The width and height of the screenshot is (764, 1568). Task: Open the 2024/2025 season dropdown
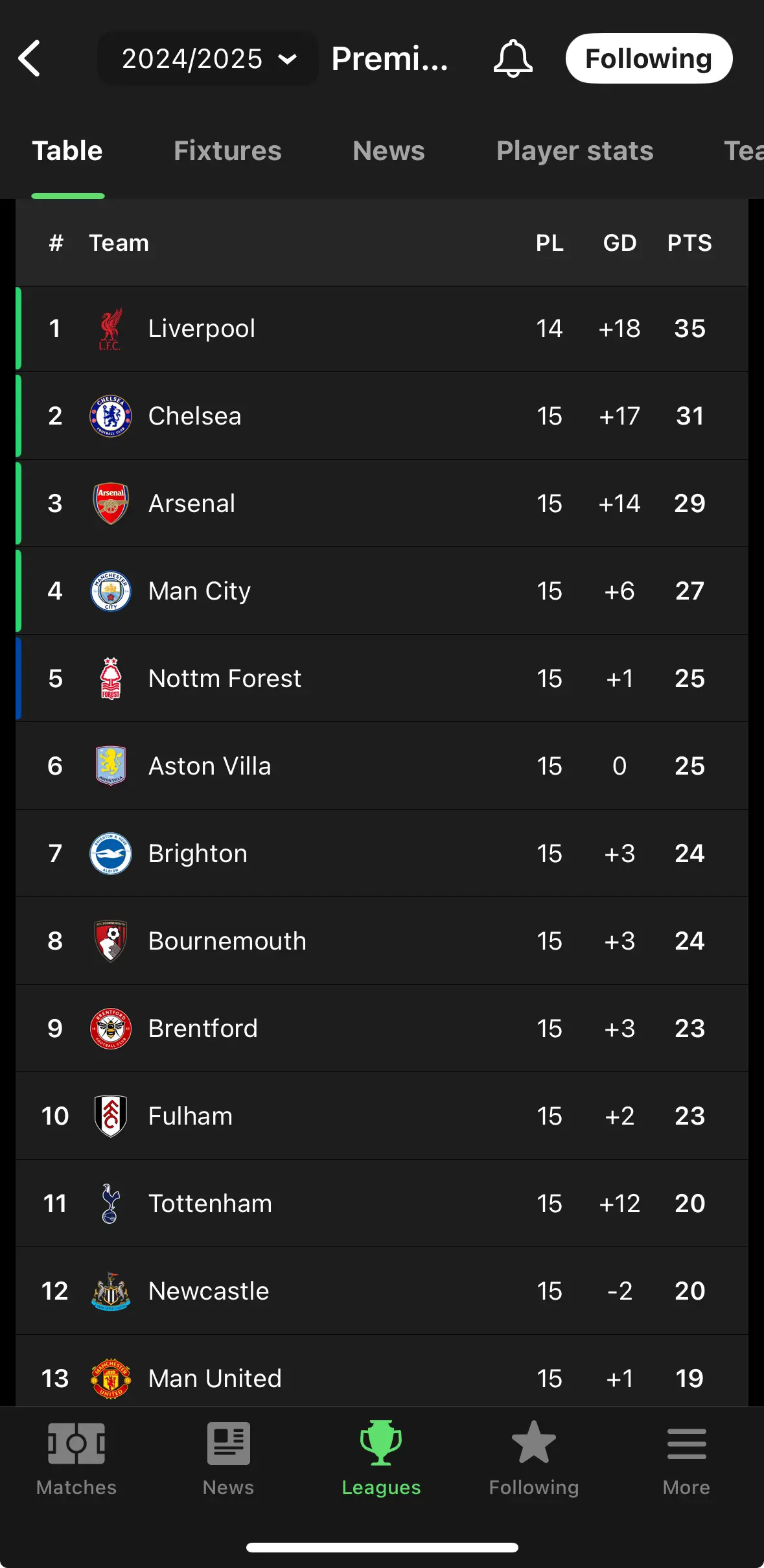point(208,59)
